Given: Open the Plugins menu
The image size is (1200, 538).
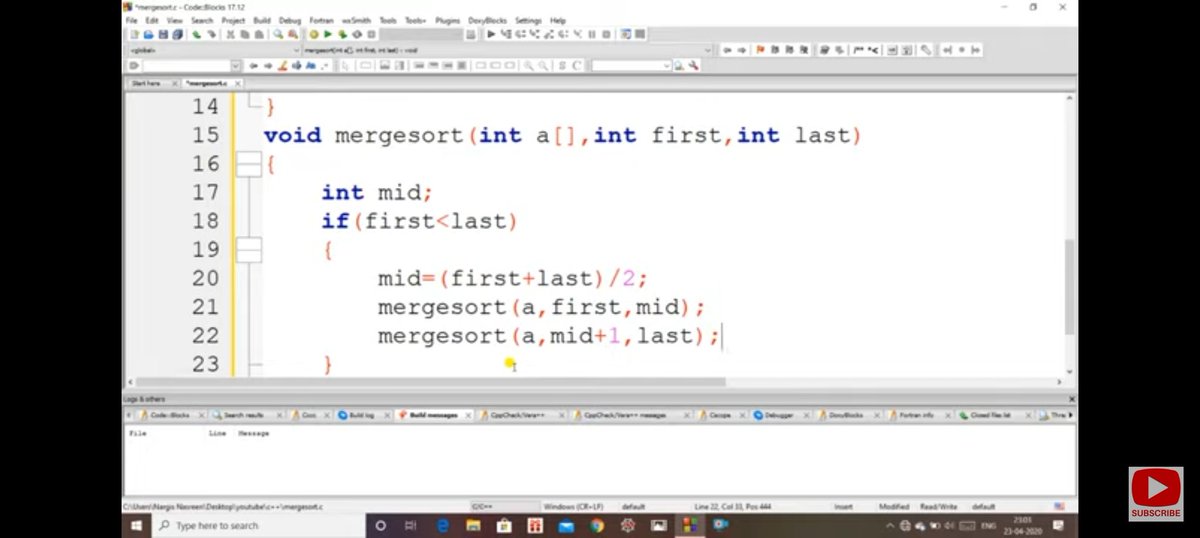Looking at the screenshot, I should (447, 20).
